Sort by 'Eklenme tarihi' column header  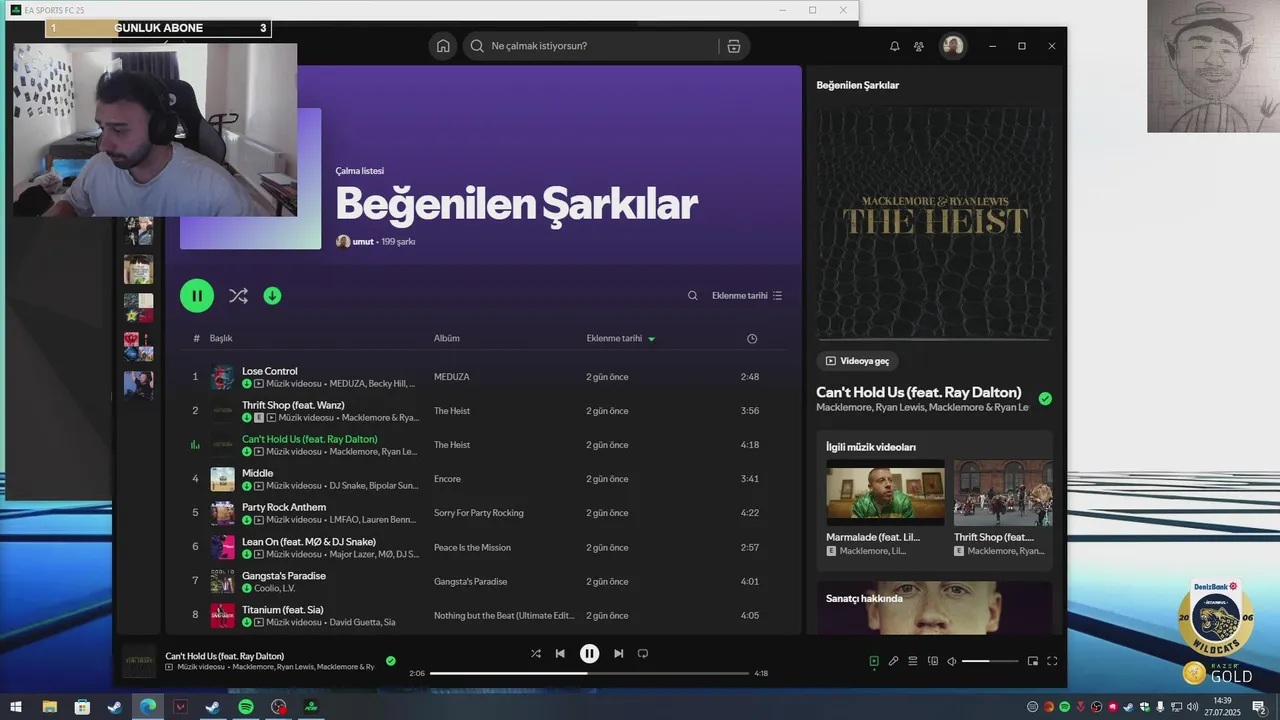[x=620, y=338]
